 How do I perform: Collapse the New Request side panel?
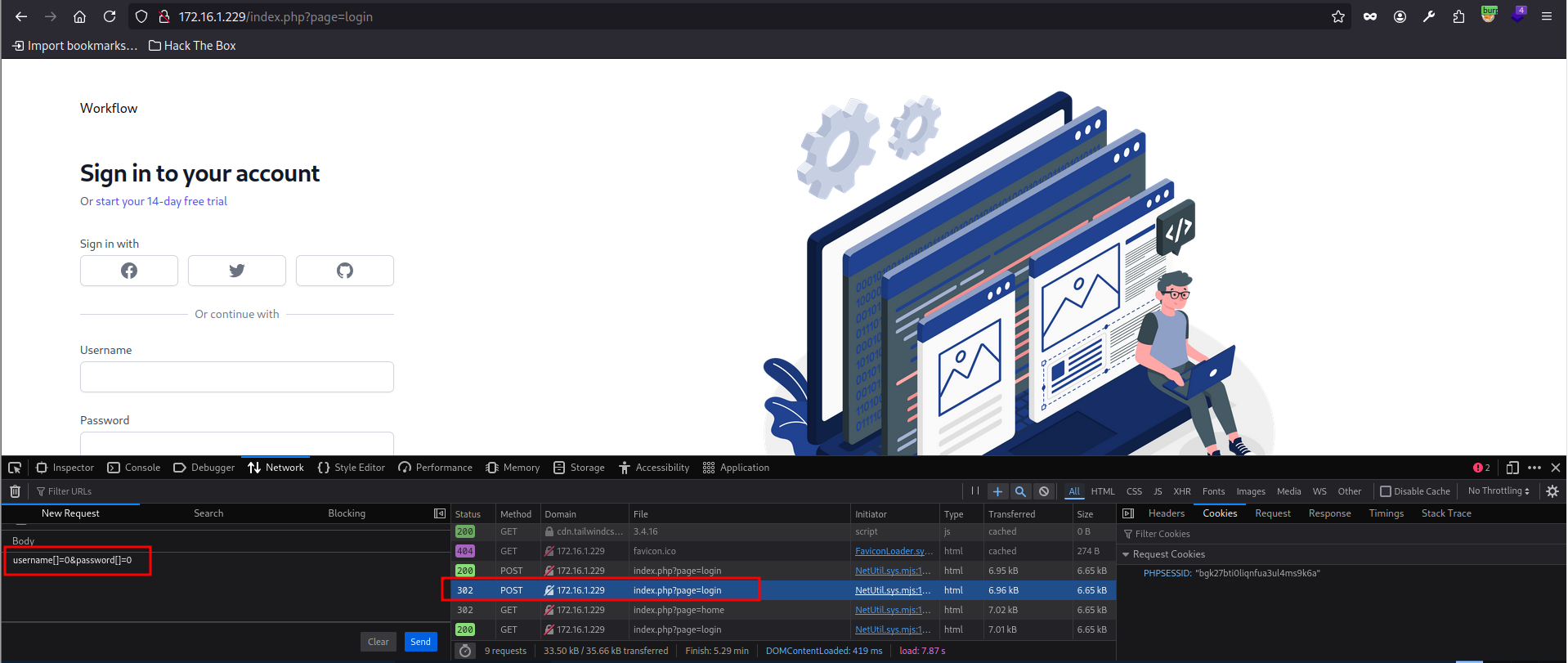coord(440,513)
